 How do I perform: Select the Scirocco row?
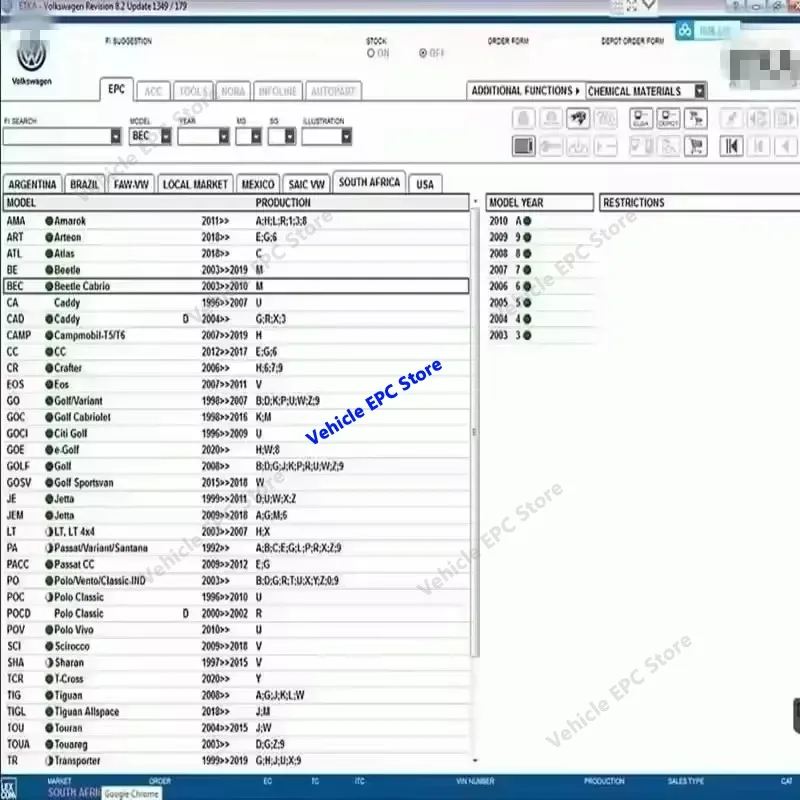(x=236, y=646)
